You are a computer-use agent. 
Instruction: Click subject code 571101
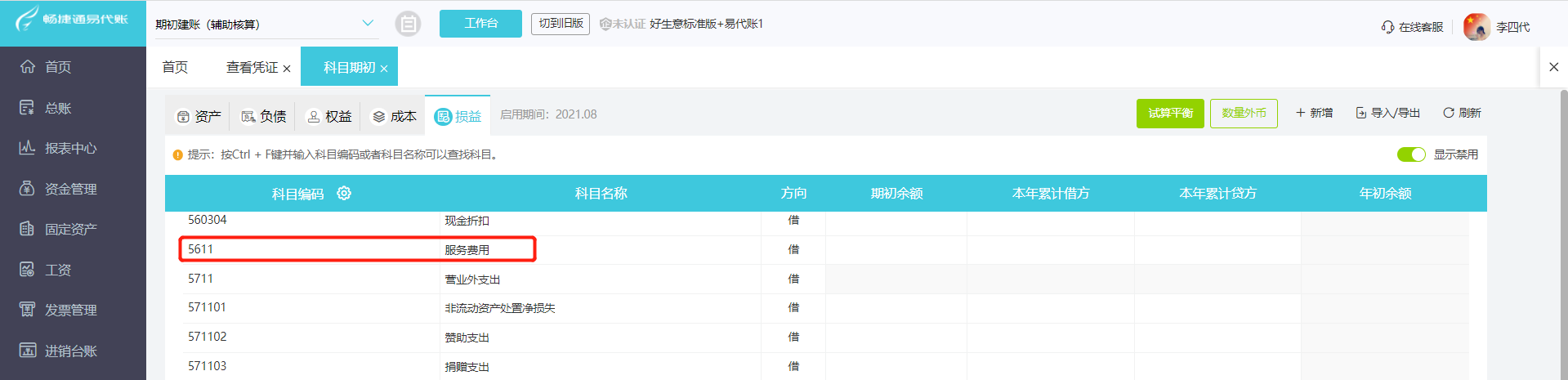[208, 307]
